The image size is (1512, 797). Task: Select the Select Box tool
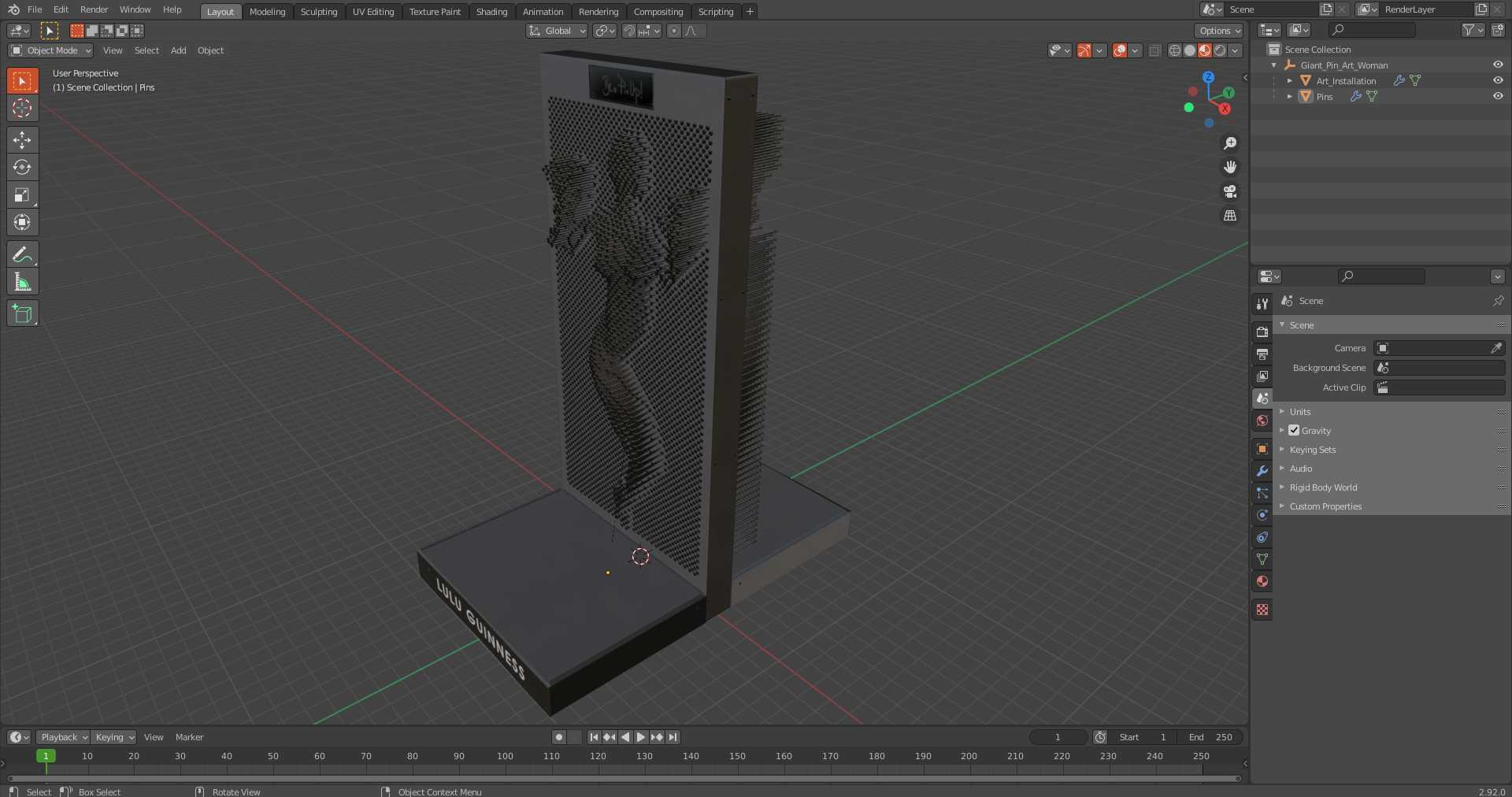[x=22, y=80]
